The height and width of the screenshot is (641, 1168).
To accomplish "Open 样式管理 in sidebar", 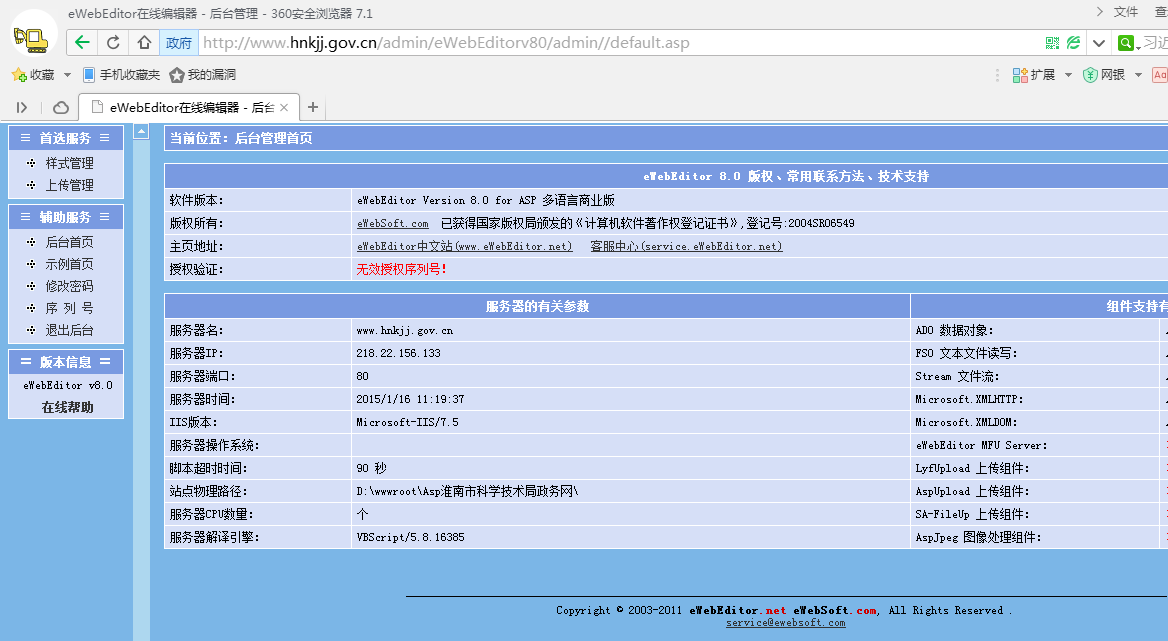I will tap(69, 163).
